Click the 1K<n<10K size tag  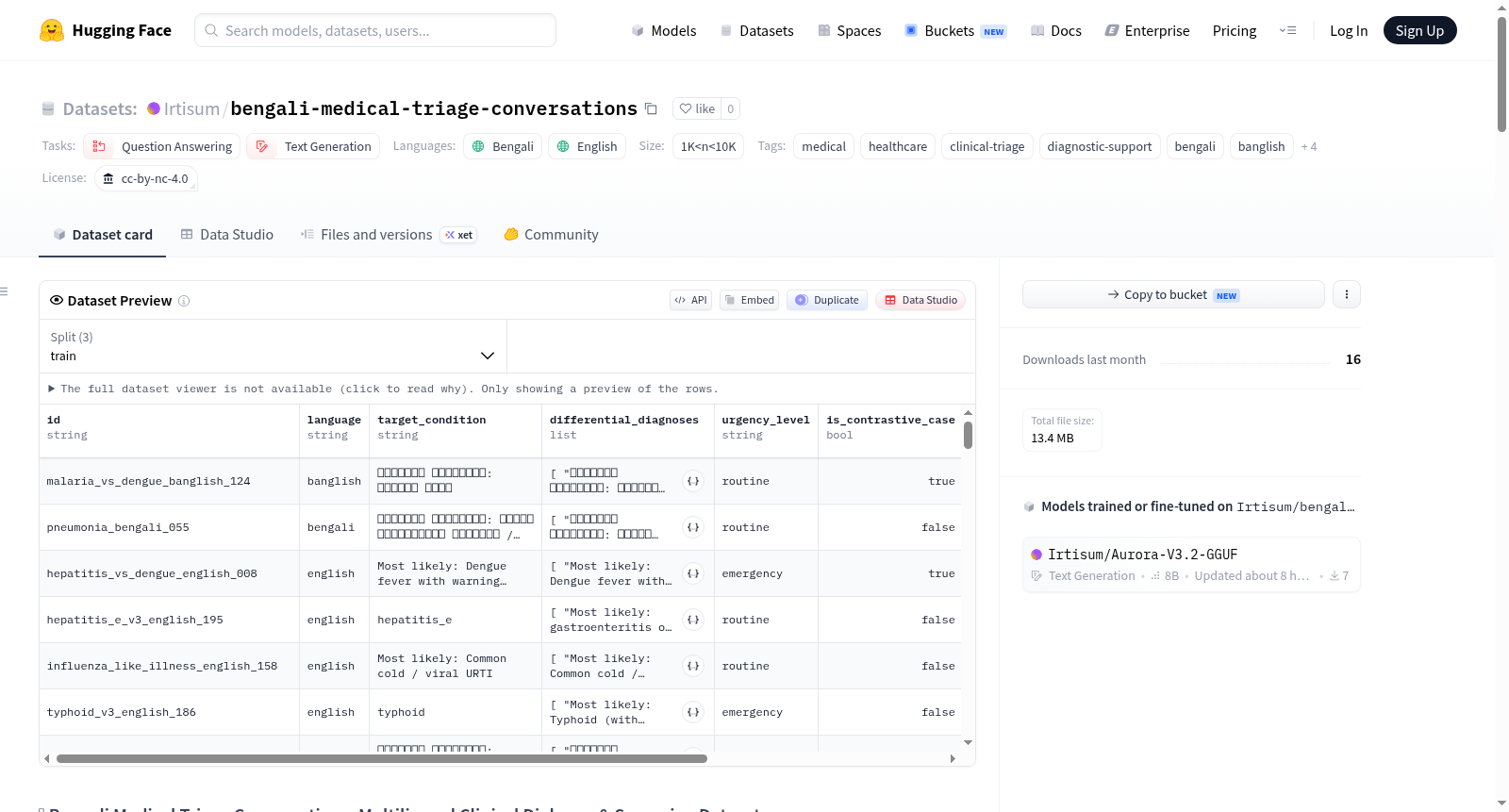pos(708,146)
